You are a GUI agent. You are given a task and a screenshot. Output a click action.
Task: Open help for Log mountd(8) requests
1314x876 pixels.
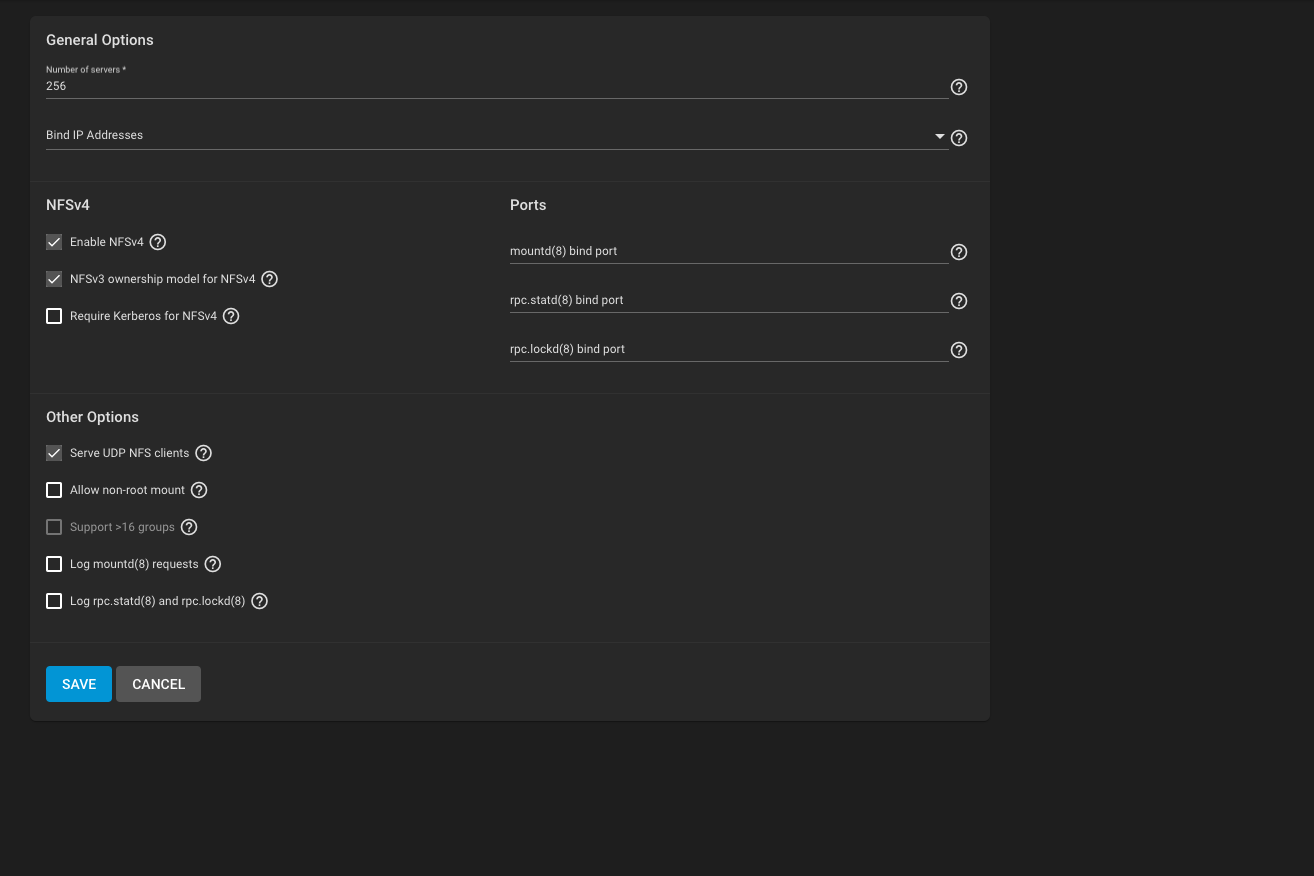tap(212, 564)
